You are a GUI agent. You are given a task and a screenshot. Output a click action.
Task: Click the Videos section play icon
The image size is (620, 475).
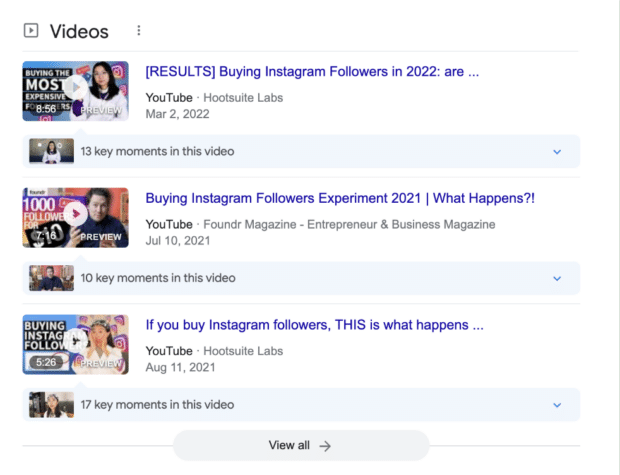pyautogui.click(x=31, y=31)
